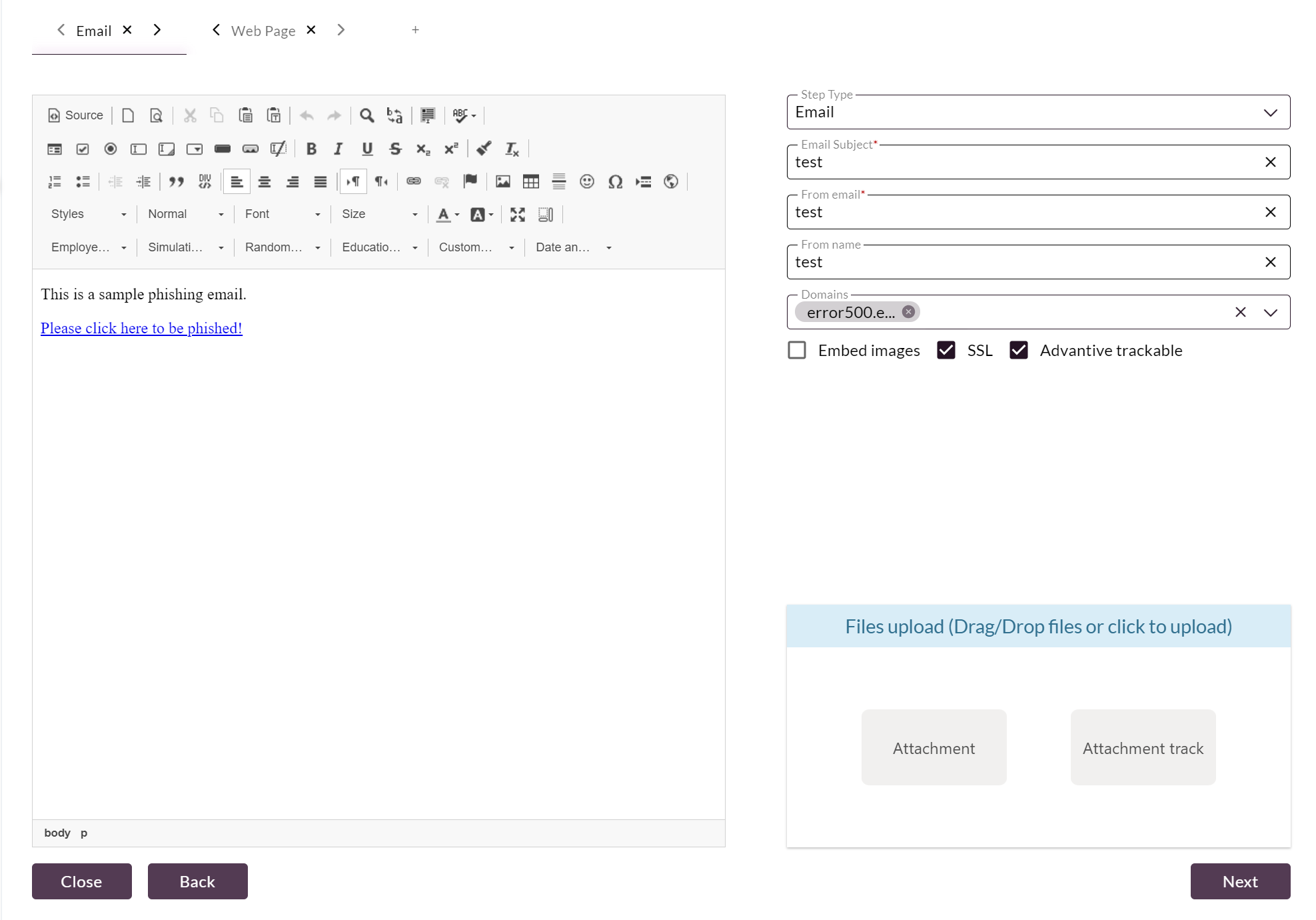The image size is (1316, 920).
Task: Open the Step Type dropdown
Action: (x=1037, y=113)
